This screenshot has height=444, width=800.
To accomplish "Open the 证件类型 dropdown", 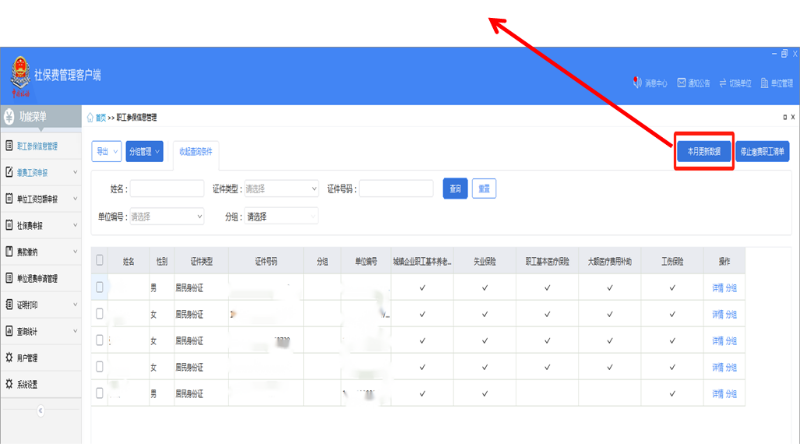I will [278, 188].
